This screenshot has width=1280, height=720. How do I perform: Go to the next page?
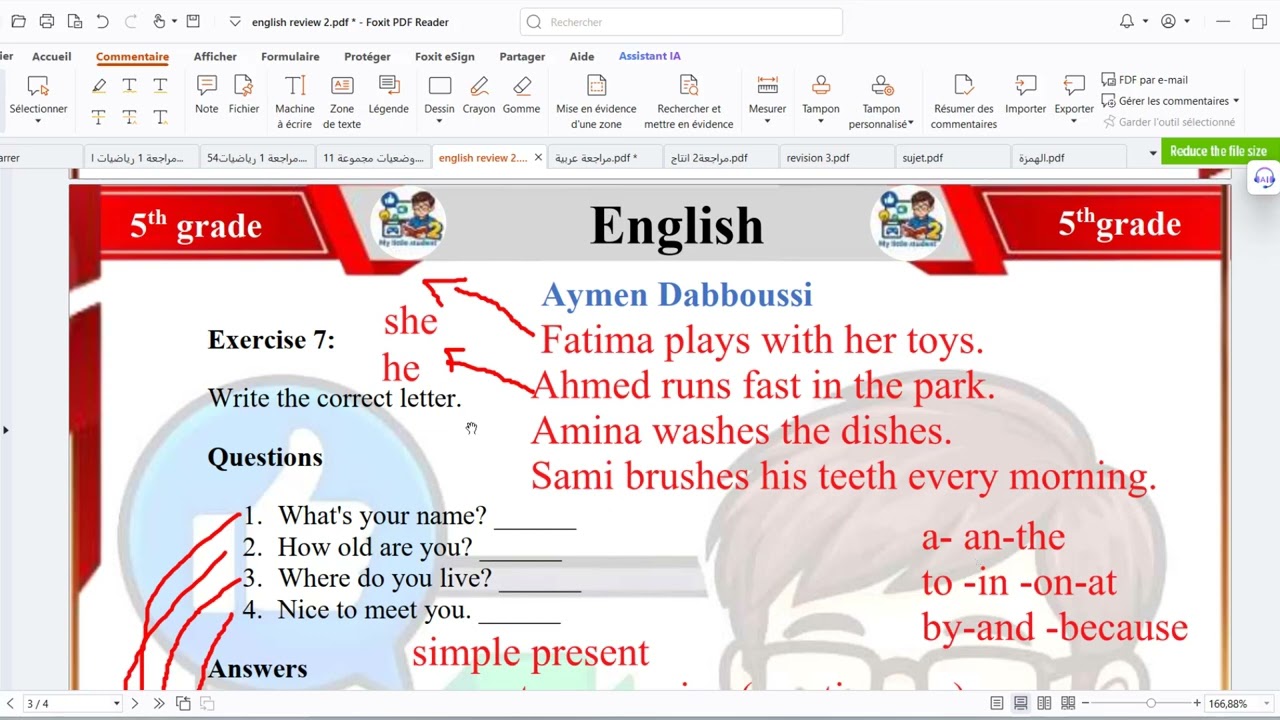(x=135, y=704)
